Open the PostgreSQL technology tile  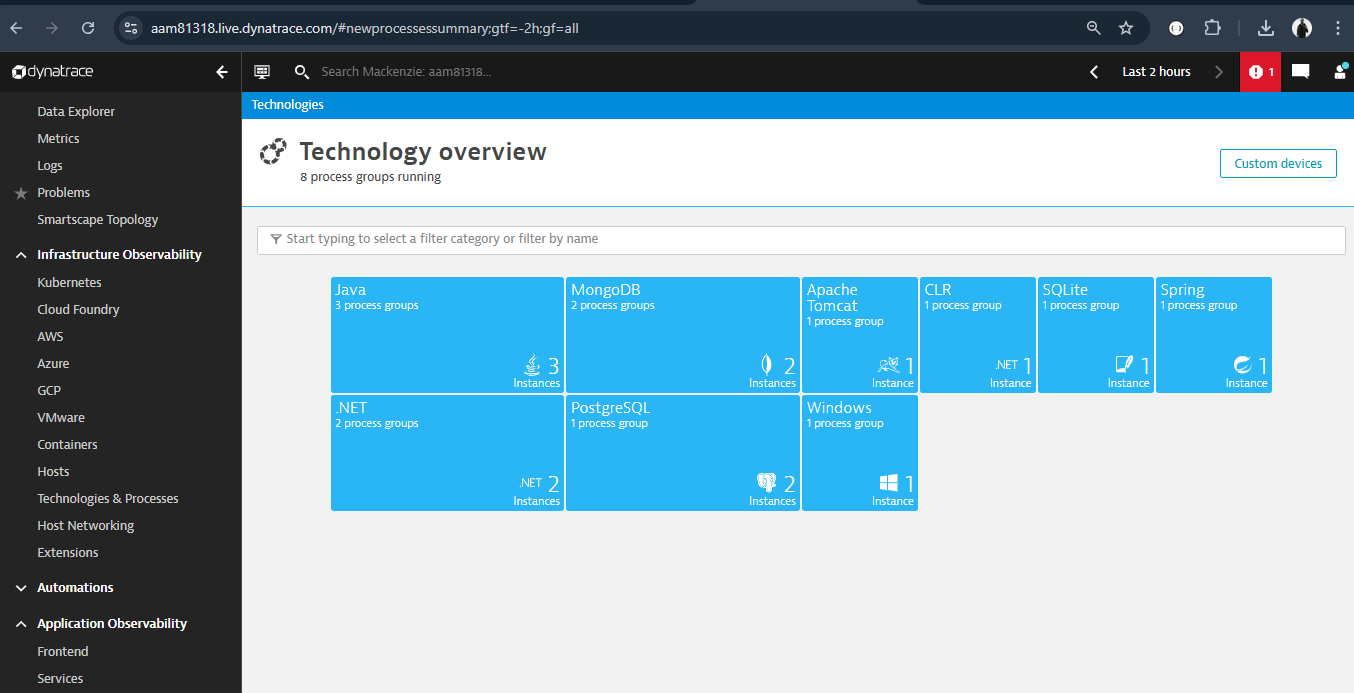(x=683, y=453)
